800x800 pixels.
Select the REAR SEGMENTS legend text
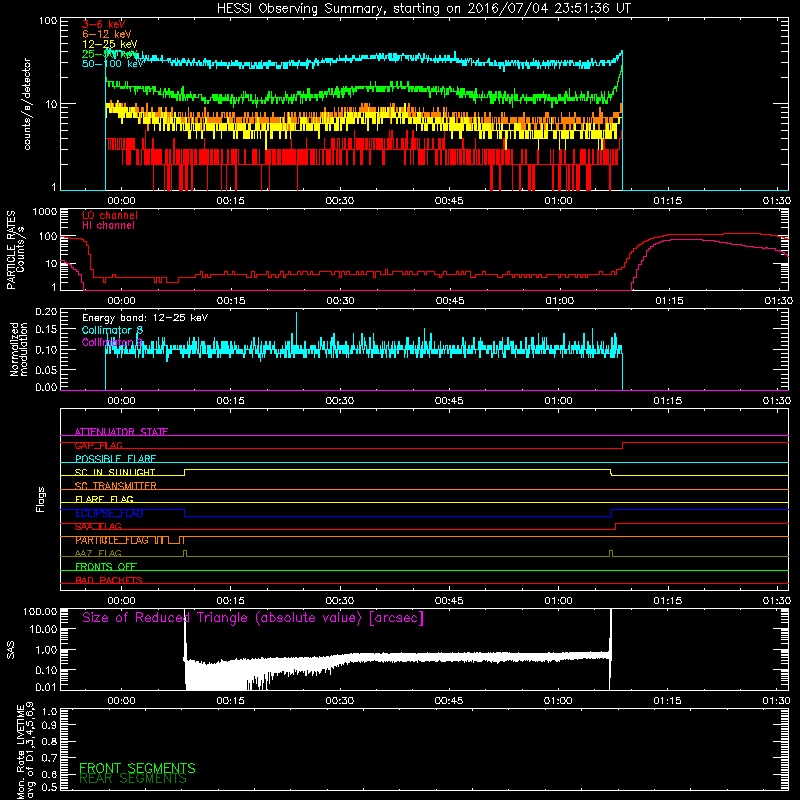[x=133, y=779]
